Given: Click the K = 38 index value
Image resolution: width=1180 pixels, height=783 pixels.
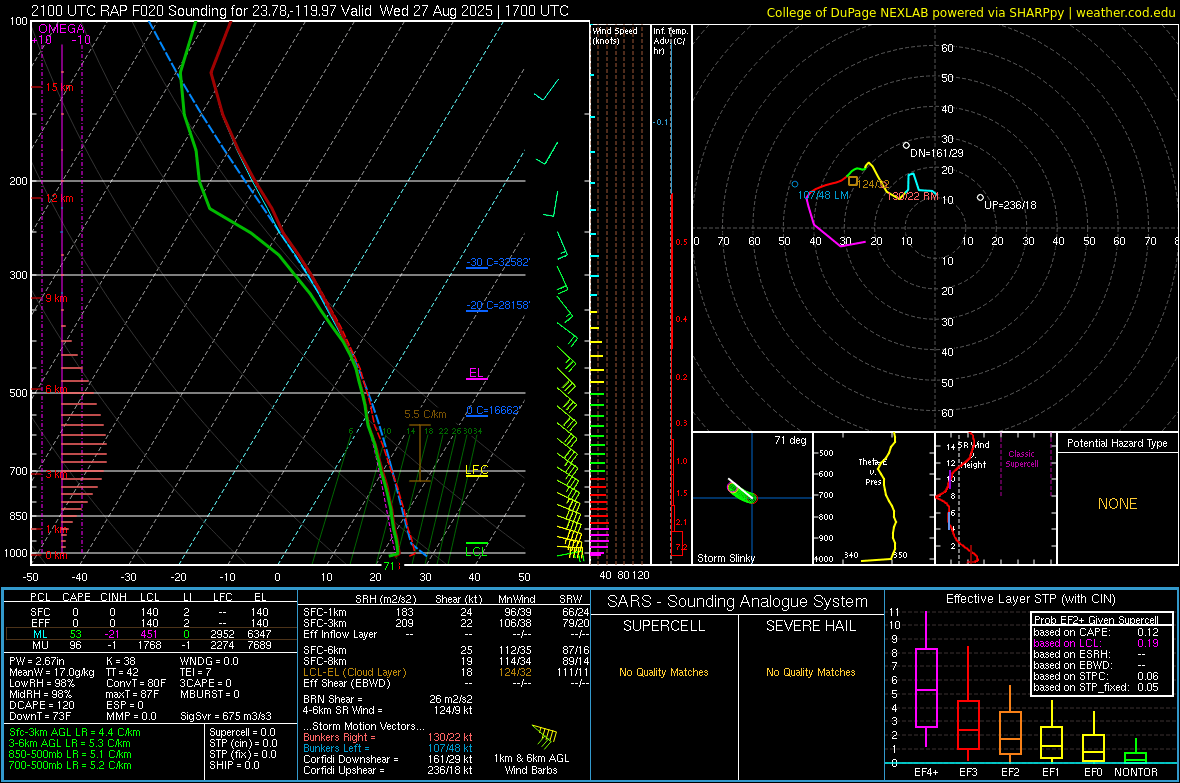Looking at the screenshot, I should [x=121, y=661].
